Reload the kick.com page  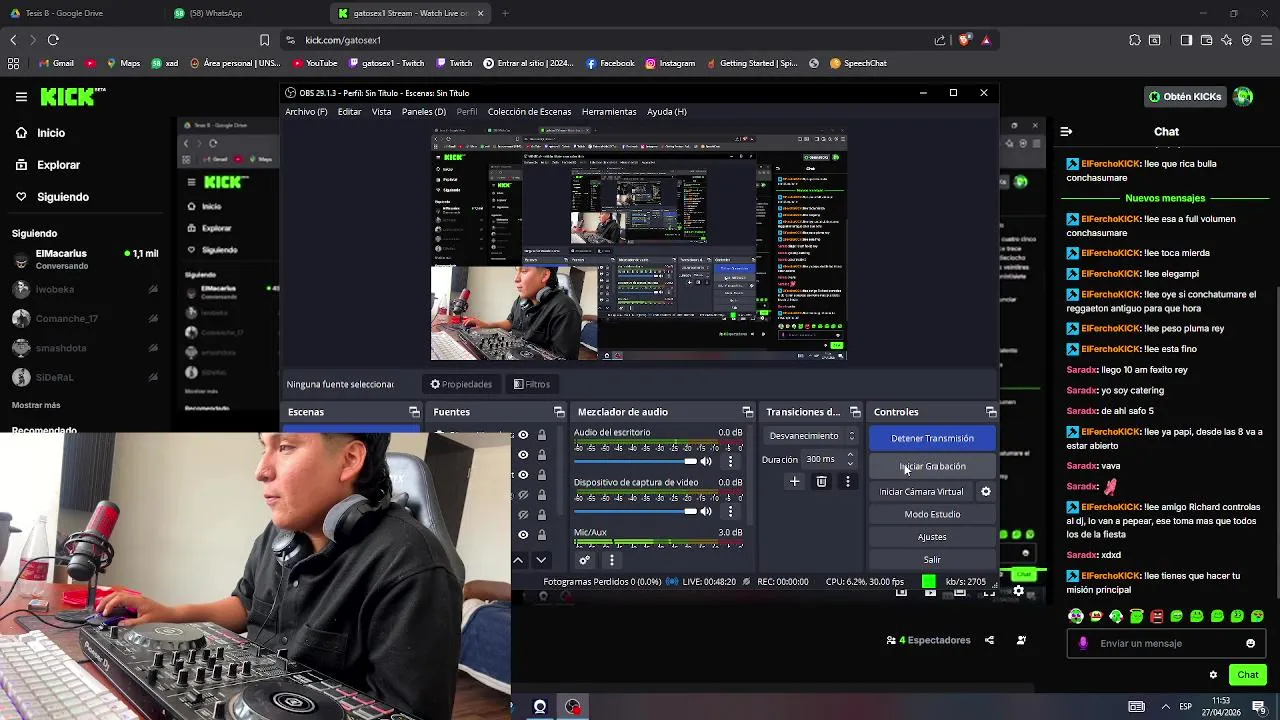pos(53,40)
